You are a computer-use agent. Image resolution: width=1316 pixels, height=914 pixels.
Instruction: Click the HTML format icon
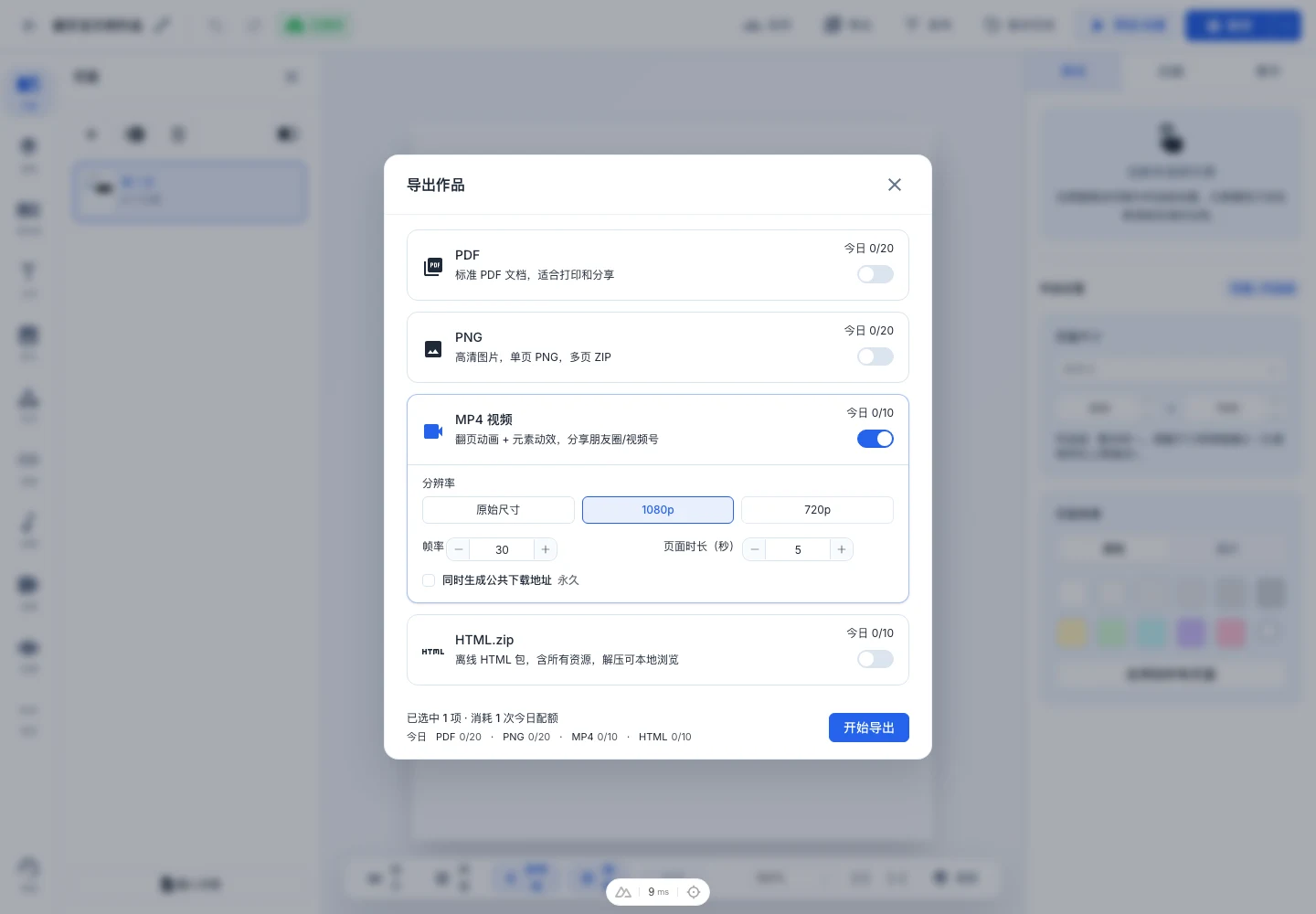(433, 652)
